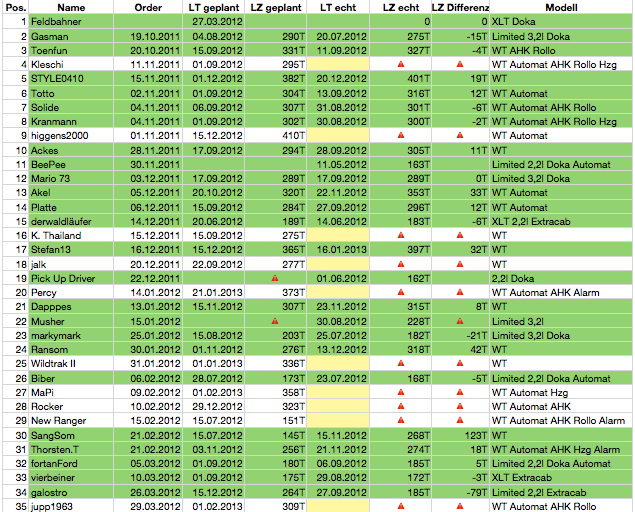Image resolution: width=635 pixels, height=512 pixels.
Task: Click red triangle in MaPi LZ echt cell
Action: (401, 392)
